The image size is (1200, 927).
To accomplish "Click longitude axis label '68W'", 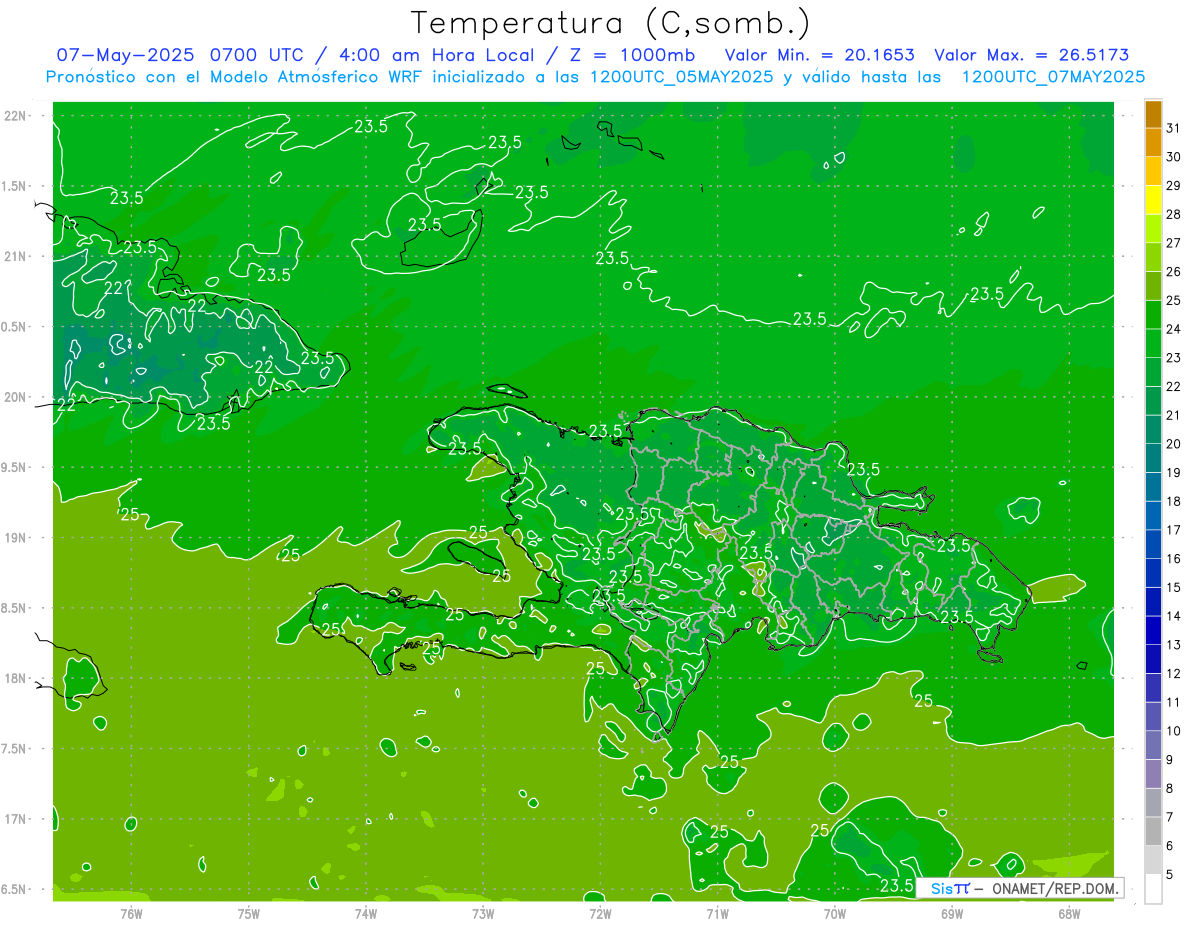I will [1069, 913].
